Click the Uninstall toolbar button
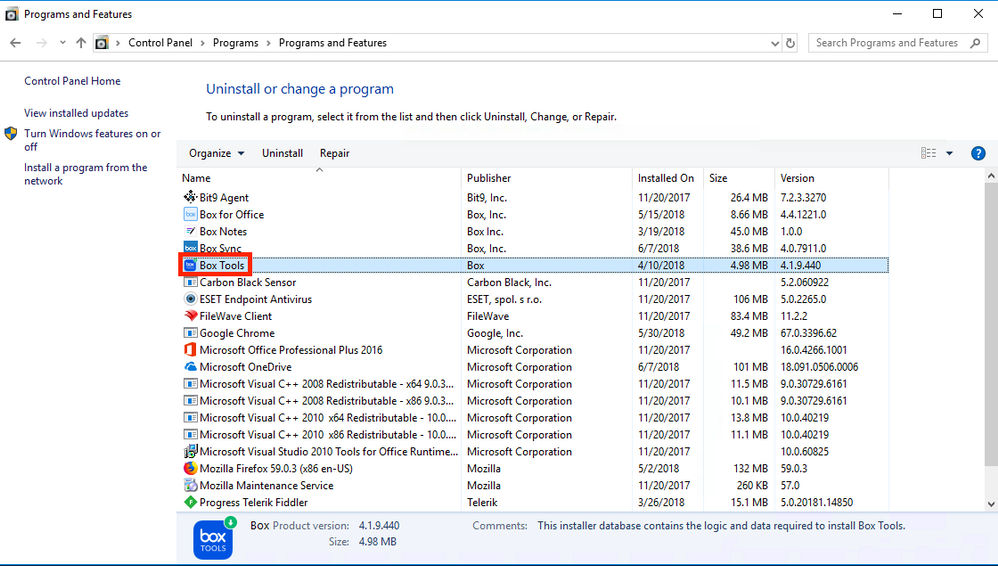 pyautogui.click(x=282, y=153)
